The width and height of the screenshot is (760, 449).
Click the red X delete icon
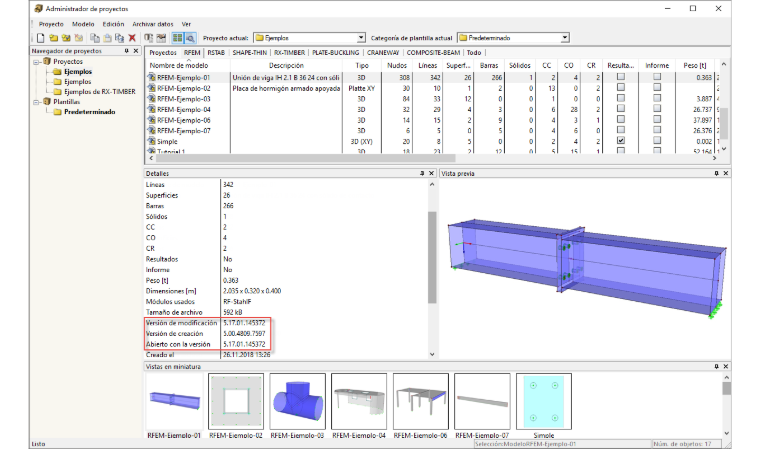(x=132, y=38)
